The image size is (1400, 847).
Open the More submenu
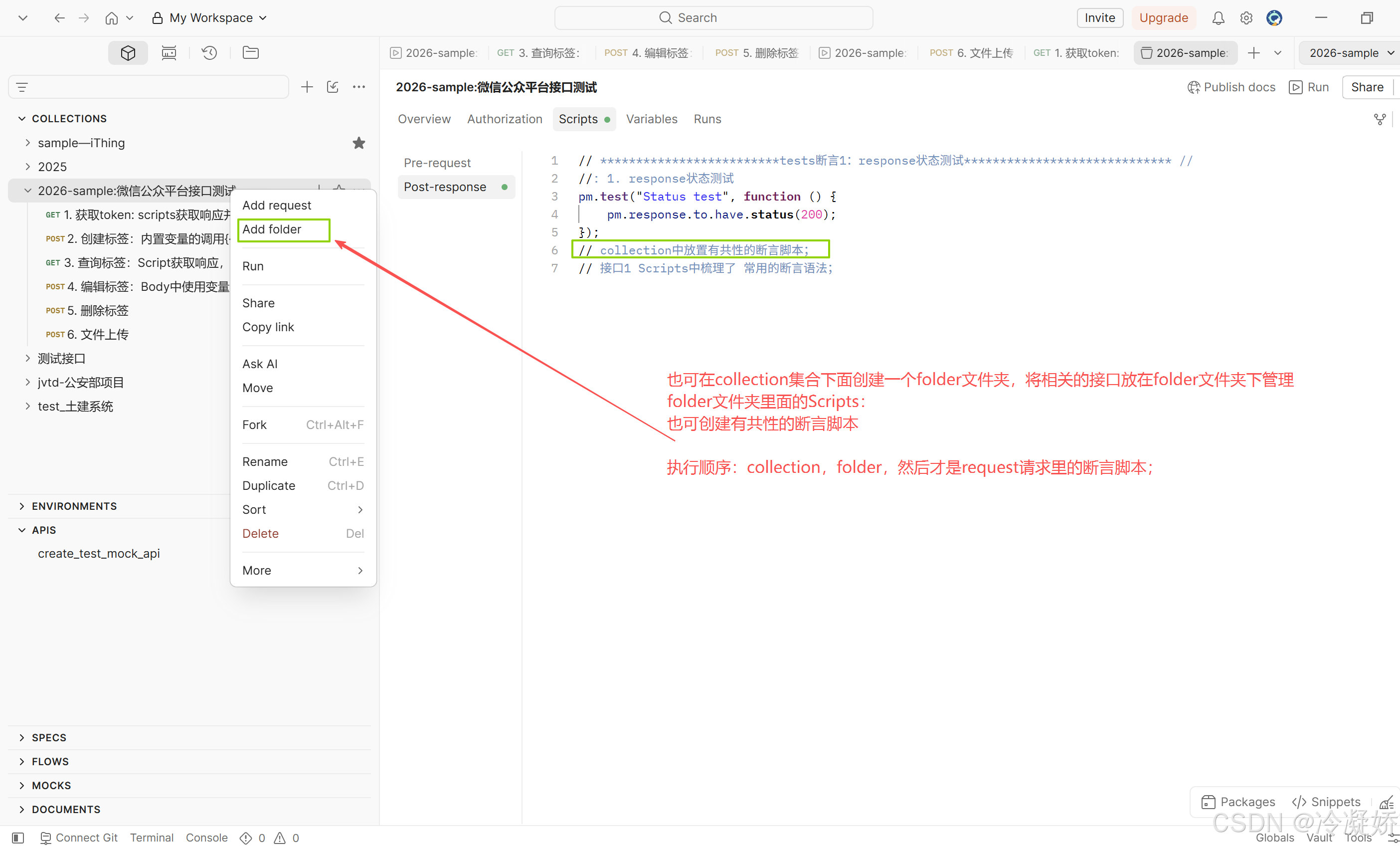pyautogui.click(x=303, y=570)
